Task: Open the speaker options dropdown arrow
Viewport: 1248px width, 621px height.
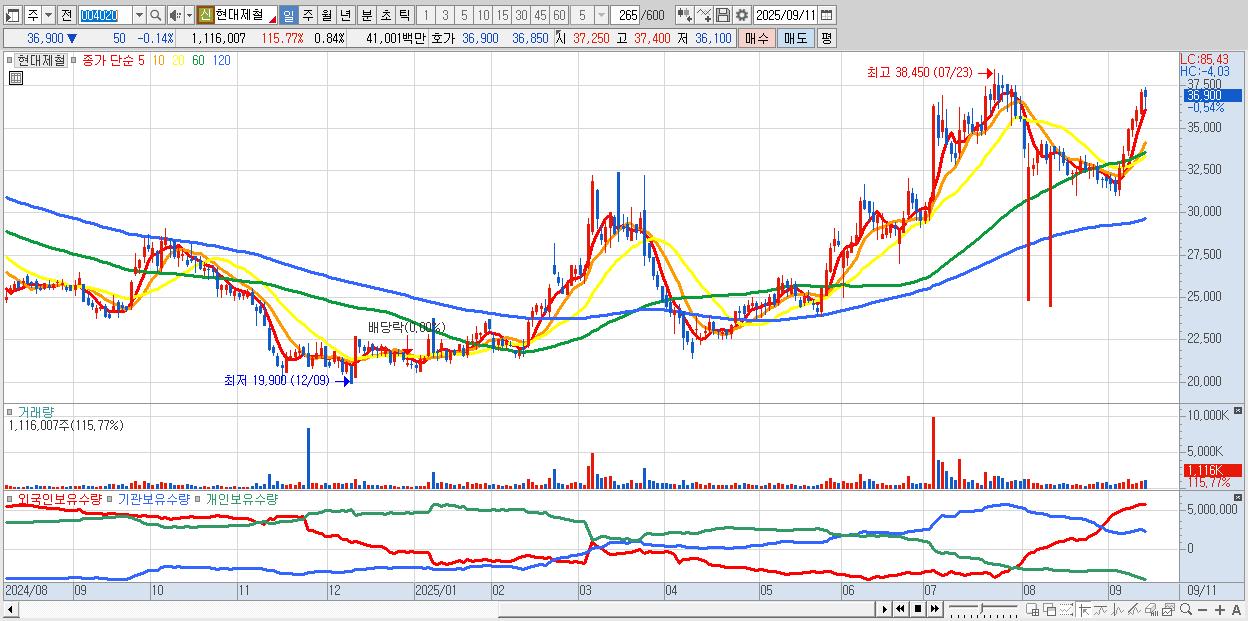Action: (x=189, y=15)
